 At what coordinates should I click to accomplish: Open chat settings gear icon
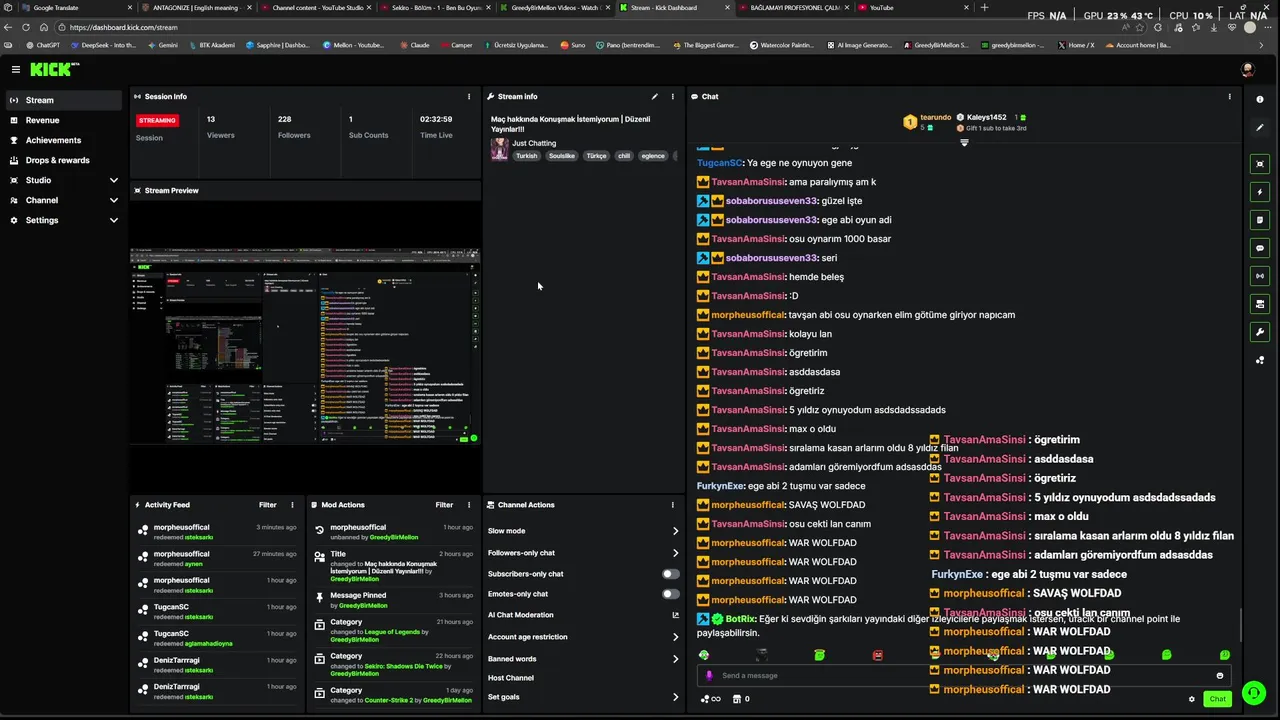tap(1192, 699)
